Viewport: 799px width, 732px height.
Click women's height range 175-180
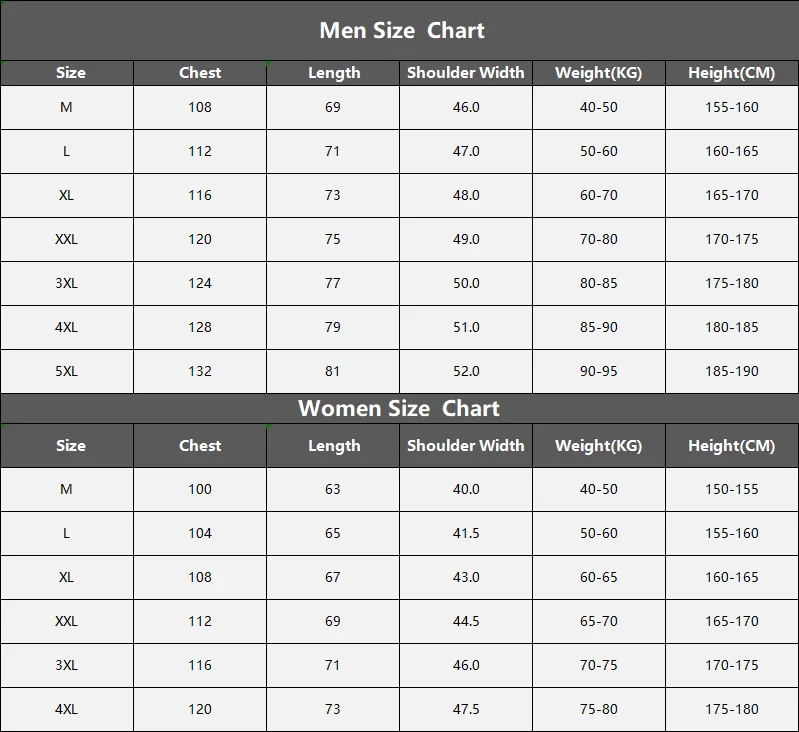(x=731, y=709)
